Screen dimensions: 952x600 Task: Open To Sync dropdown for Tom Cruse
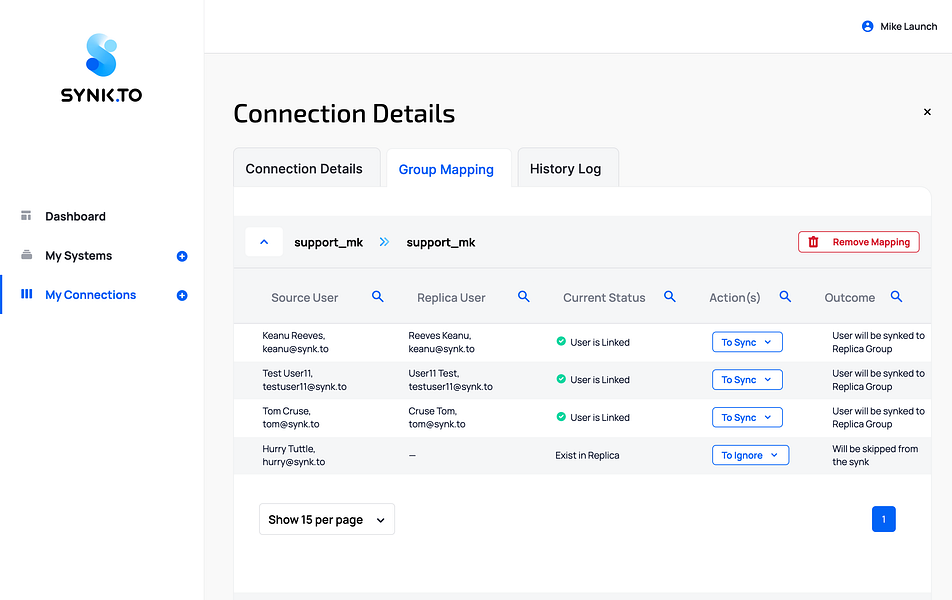tap(747, 418)
